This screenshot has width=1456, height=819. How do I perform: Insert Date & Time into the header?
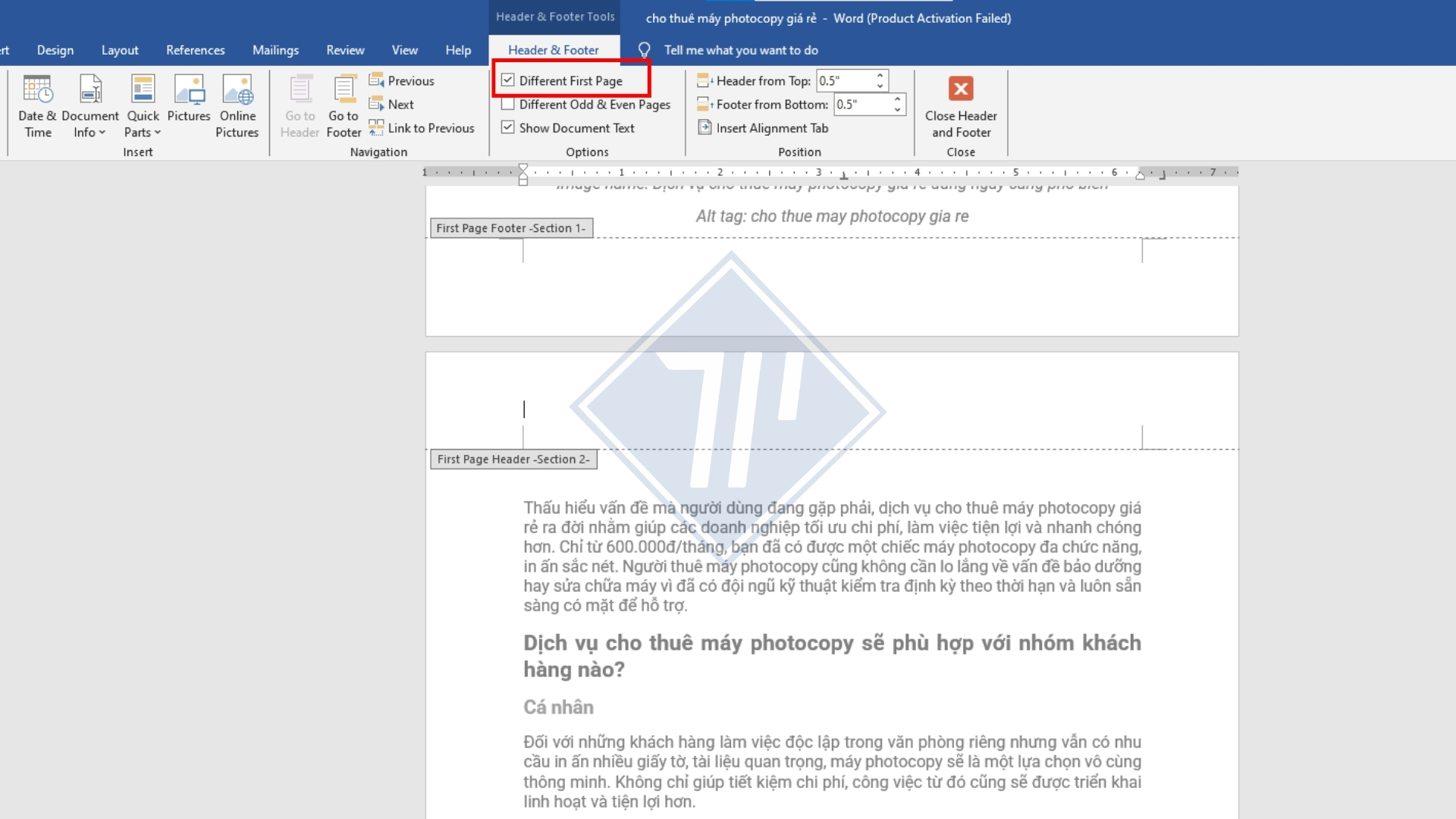coord(37,106)
